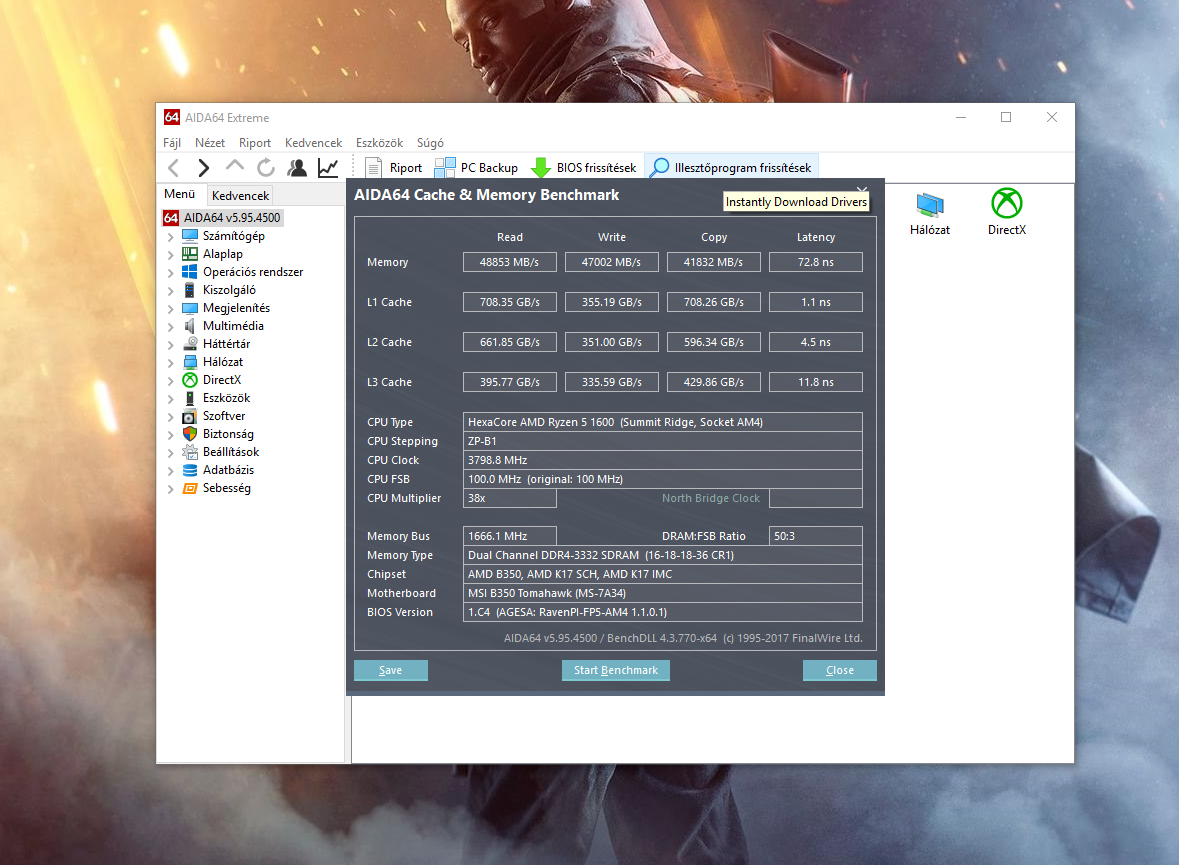Image resolution: width=1179 pixels, height=865 pixels.
Task: Click the L1 Cache Latency 1.1 ns field
Action: 816,302
